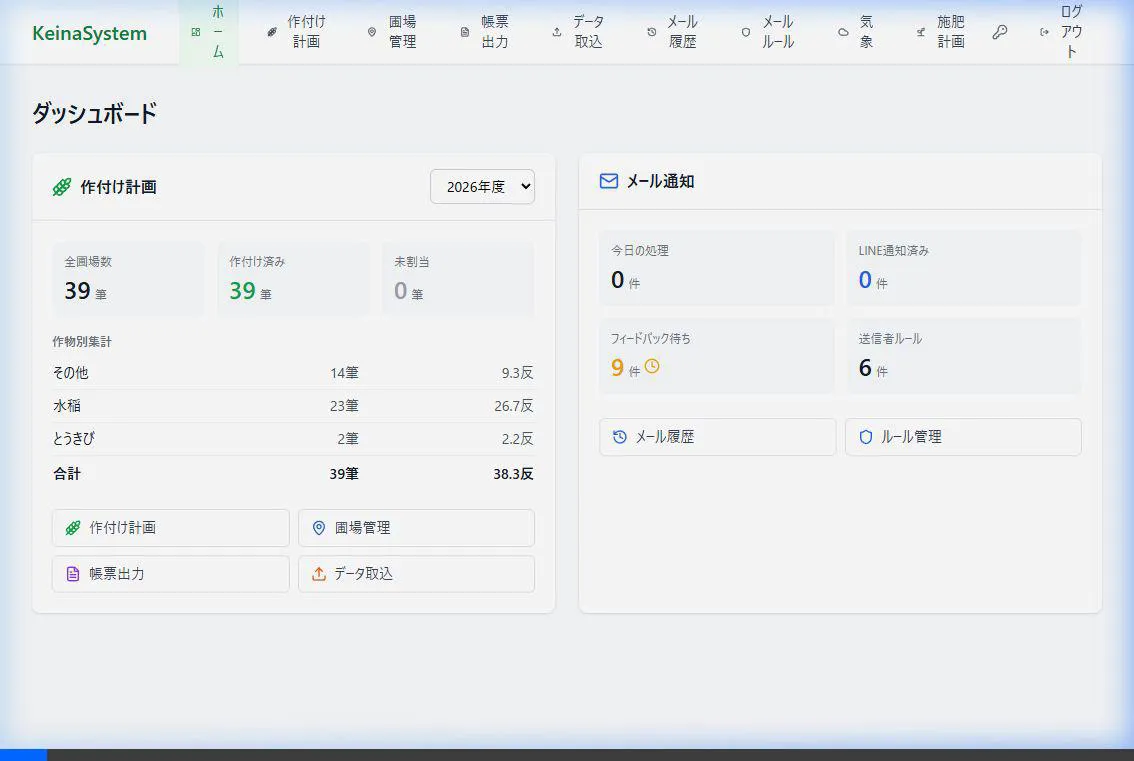Click the shield icon on ルール管理 button

click(x=866, y=437)
